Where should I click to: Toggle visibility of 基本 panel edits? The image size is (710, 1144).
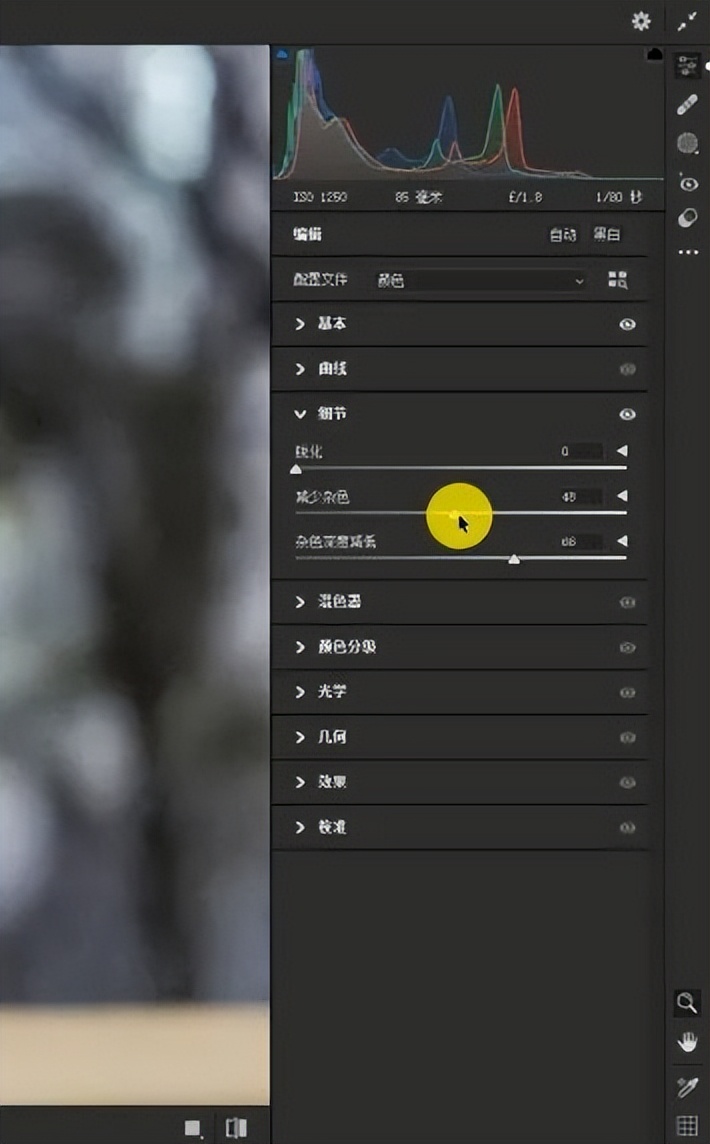click(627, 324)
